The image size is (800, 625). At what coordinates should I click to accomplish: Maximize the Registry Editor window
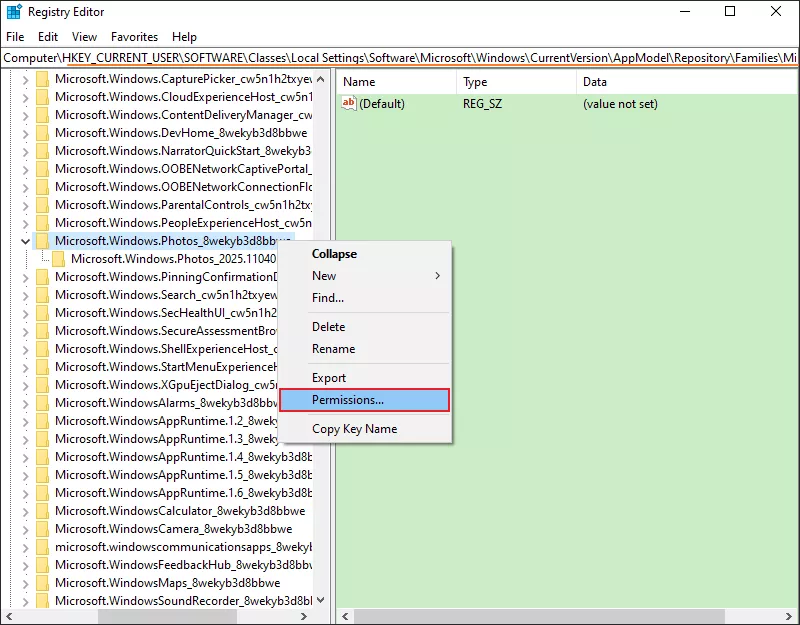[x=730, y=11]
